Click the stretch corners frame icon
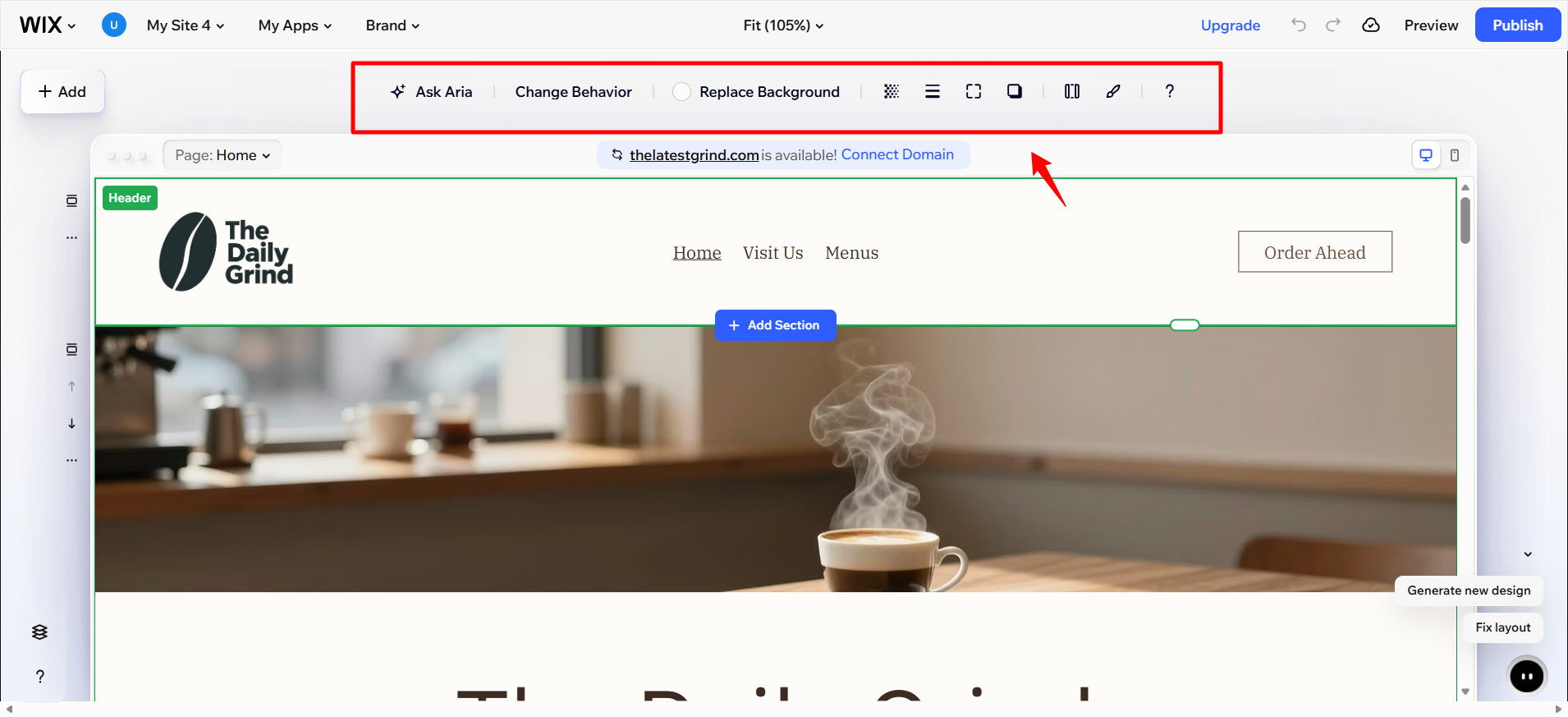This screenshot has width=1568, height=717. pyautogui.click(x=974, y=91)
